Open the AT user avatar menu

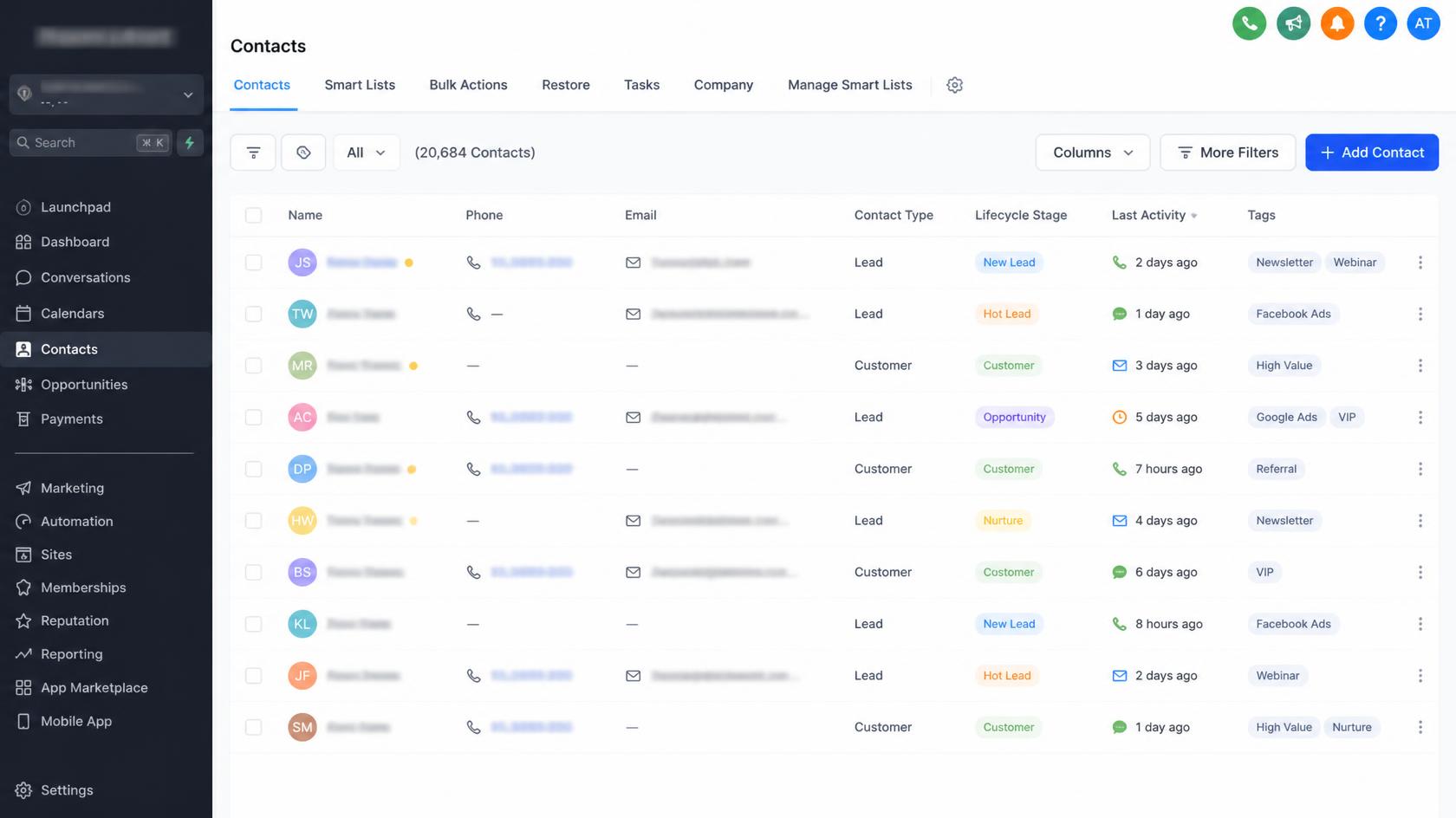point(1424,23)
